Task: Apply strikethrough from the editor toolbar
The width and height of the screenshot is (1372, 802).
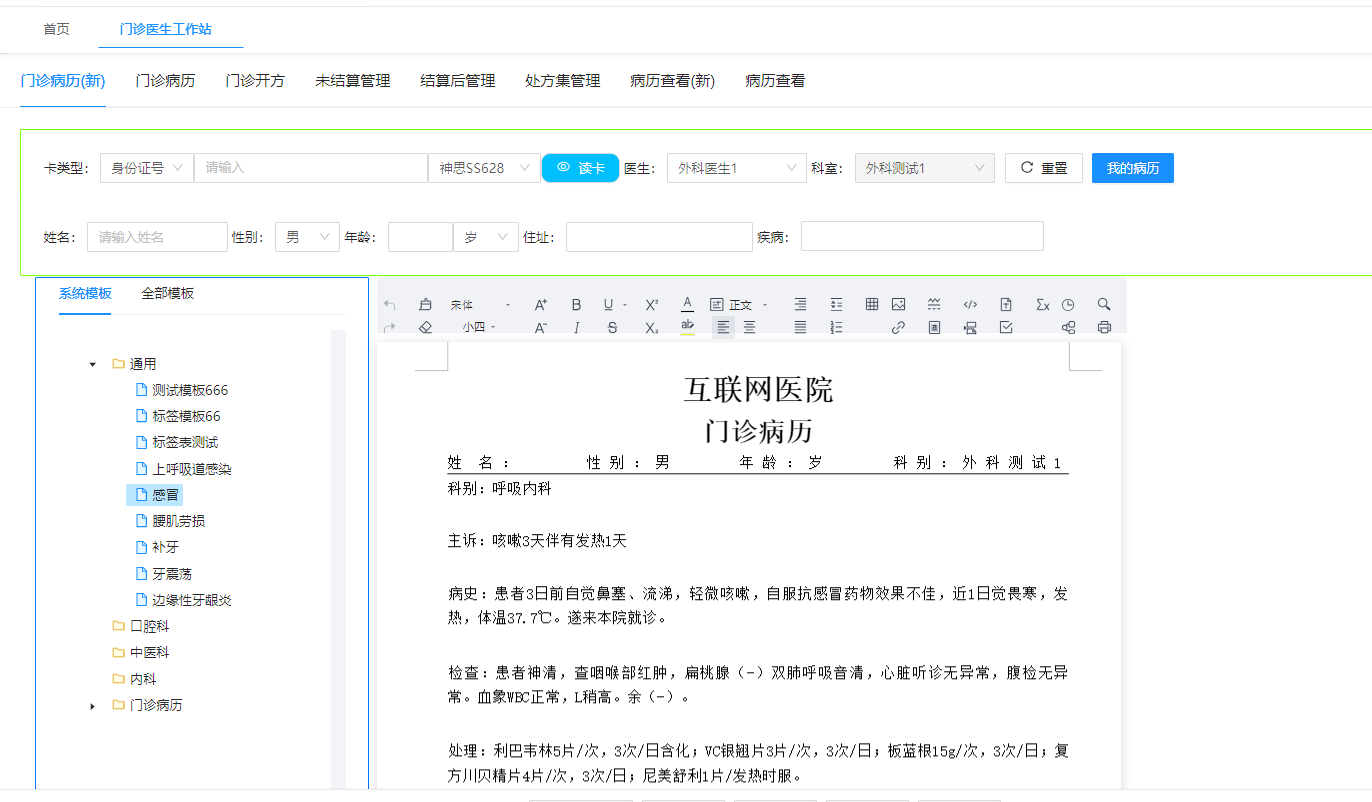Action: pyautogui.click(x=613, y=327)
